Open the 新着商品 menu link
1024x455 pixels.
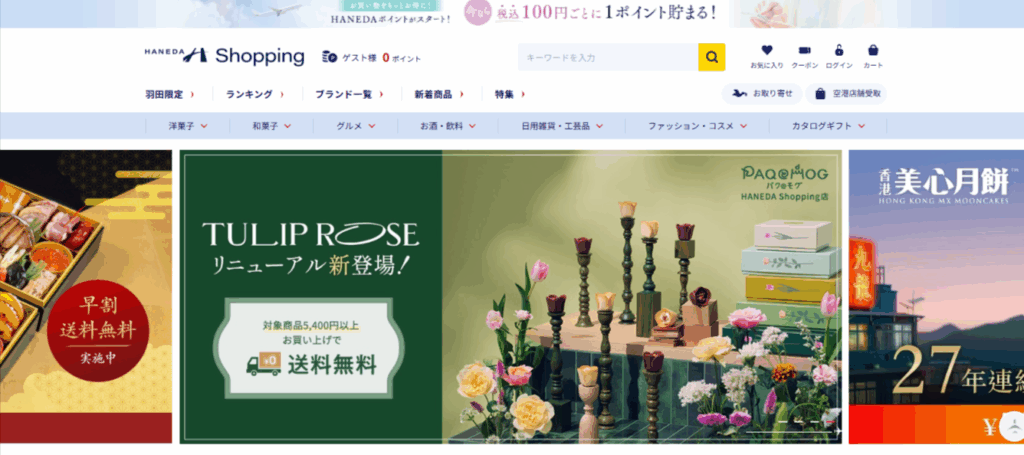click(x=439, y=94)
